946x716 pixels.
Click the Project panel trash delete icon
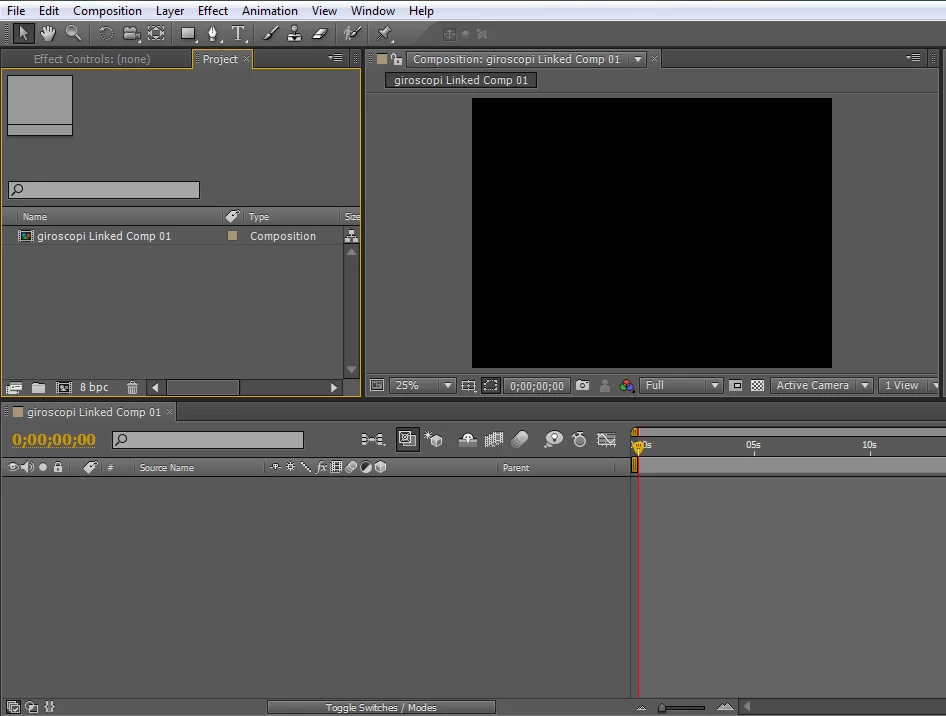click(133, 387)
